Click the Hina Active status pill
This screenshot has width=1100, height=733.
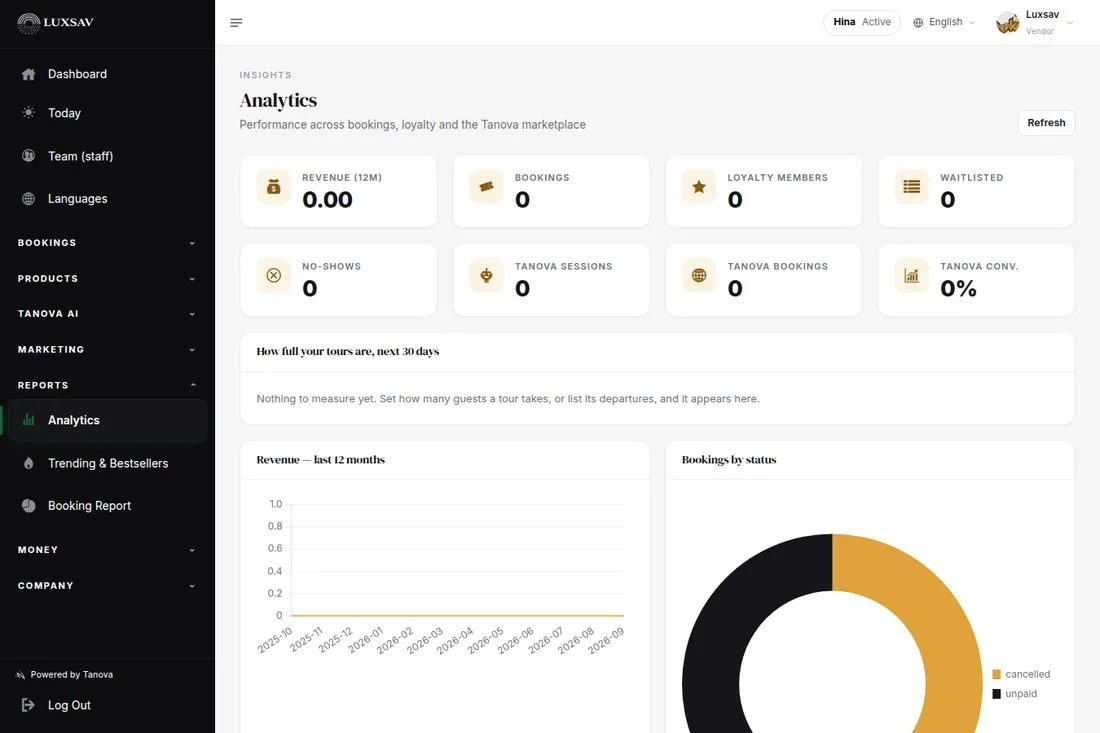click(x=861, y=22)
